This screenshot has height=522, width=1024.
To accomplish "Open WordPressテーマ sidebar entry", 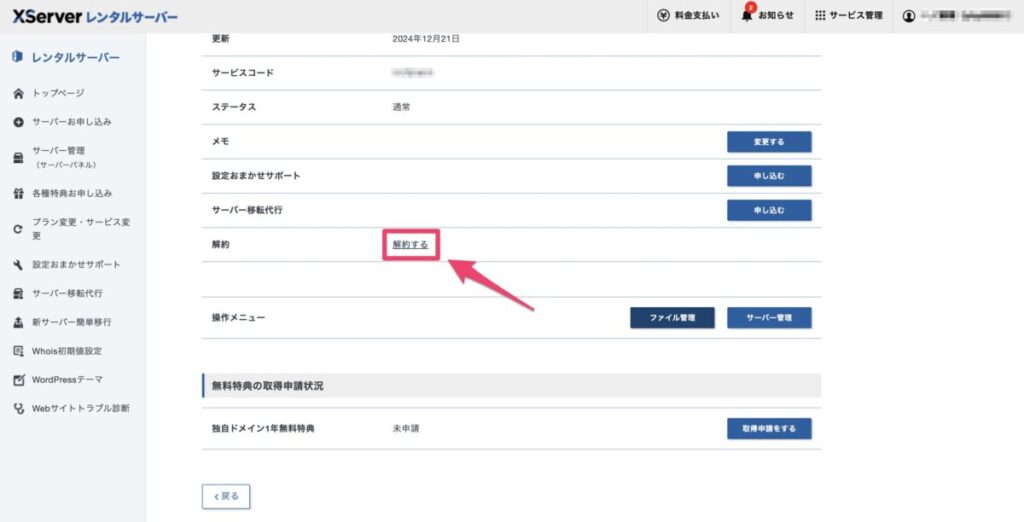I will pos(67,380).
